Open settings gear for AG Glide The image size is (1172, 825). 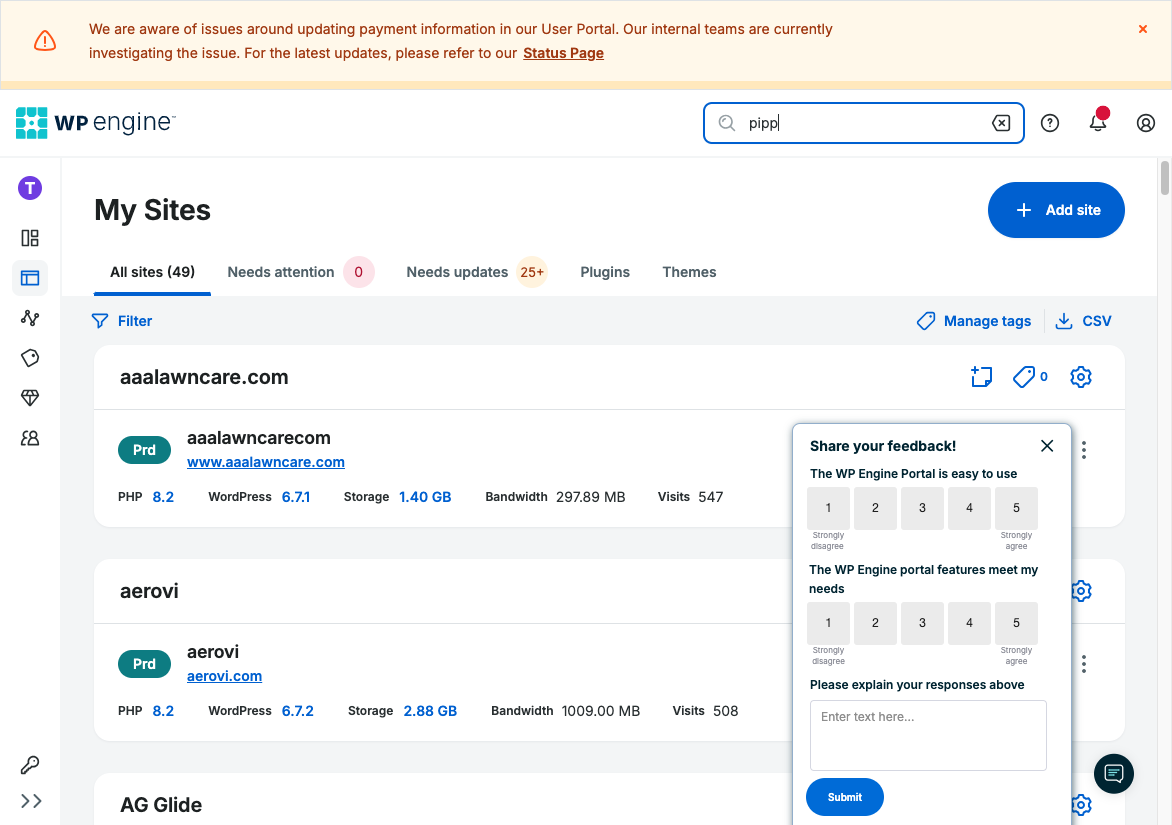pos(1082,805)
